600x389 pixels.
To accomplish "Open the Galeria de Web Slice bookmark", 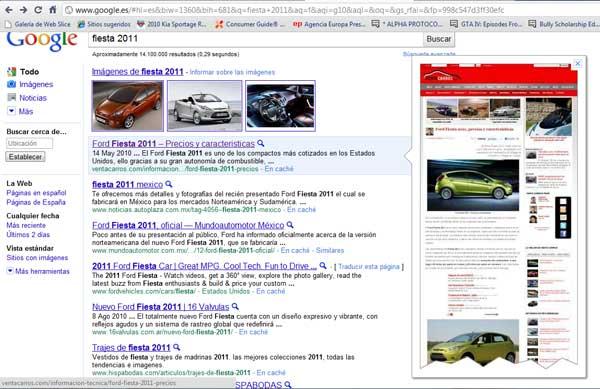I will [38, 24].
